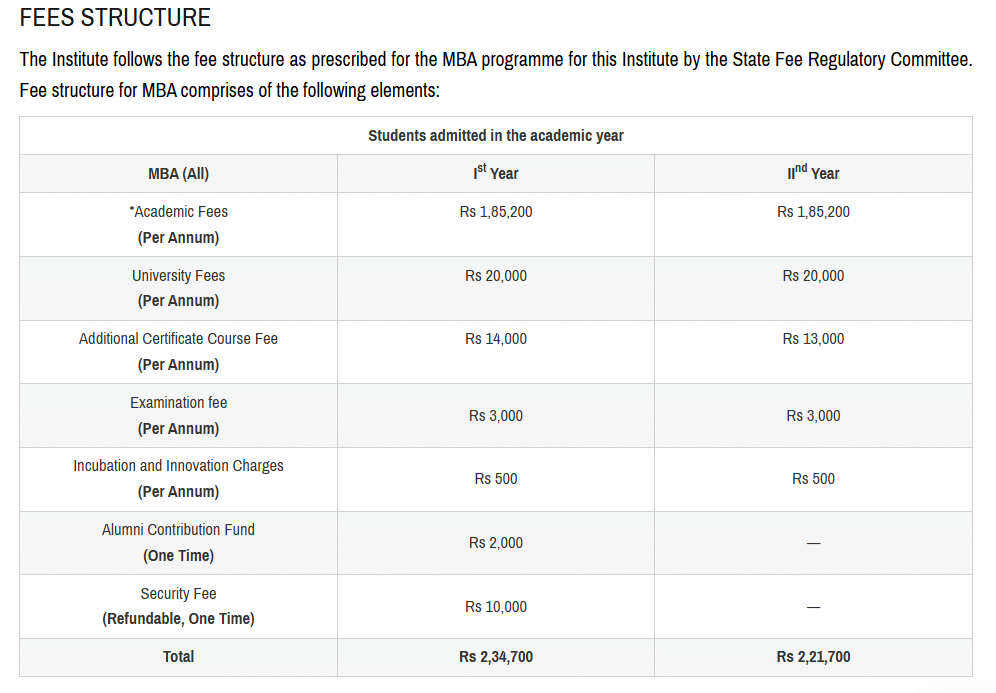This screenshot has width=996, height=693.
Task: Select second year university fee Rs 20,000
Action: (x=813, y=276)
